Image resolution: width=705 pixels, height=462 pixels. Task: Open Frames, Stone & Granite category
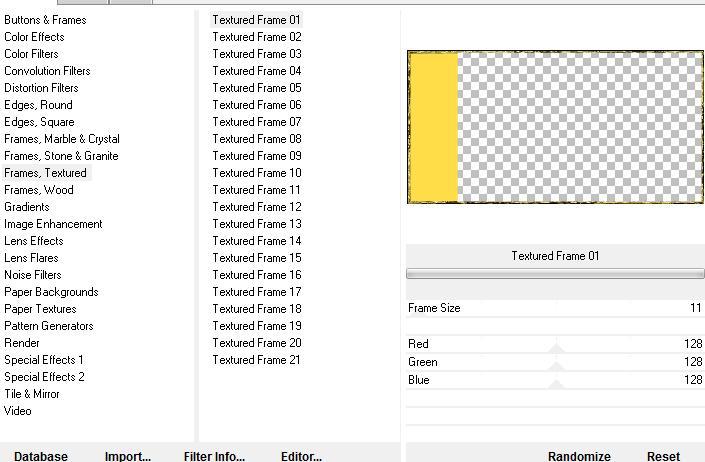click(x=61, y=156)
